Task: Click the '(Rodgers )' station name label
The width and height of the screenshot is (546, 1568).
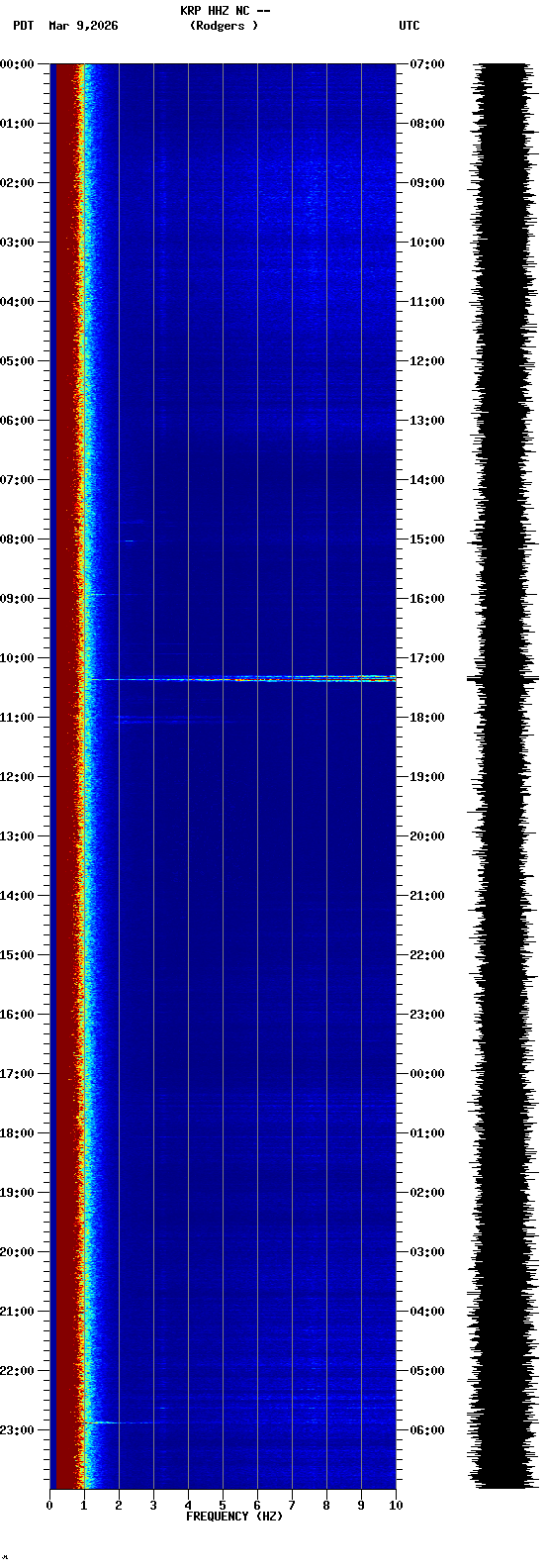Action: [225, 26]
